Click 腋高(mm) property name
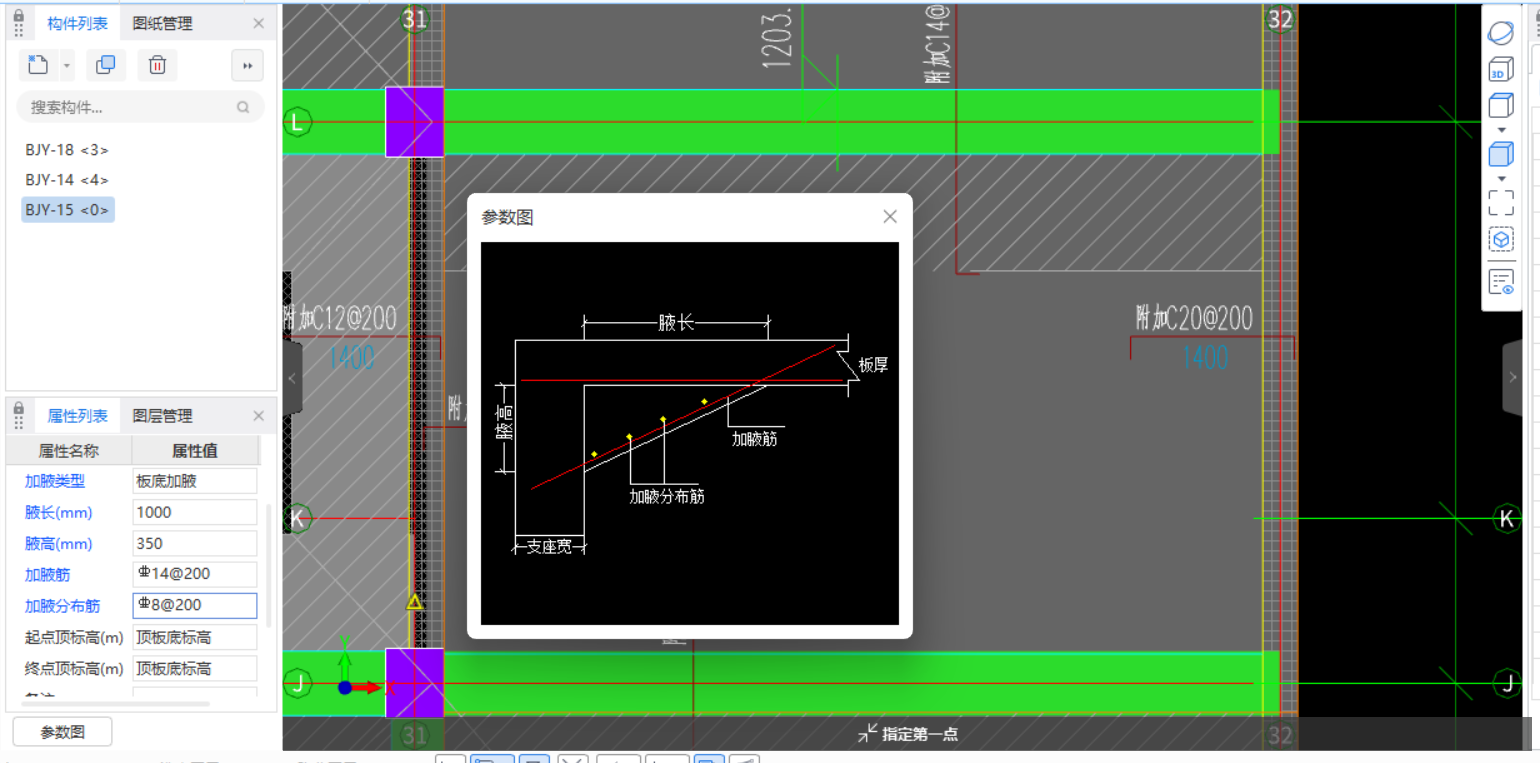This screenshot has height=763, width=1540. tap(59, 544)
